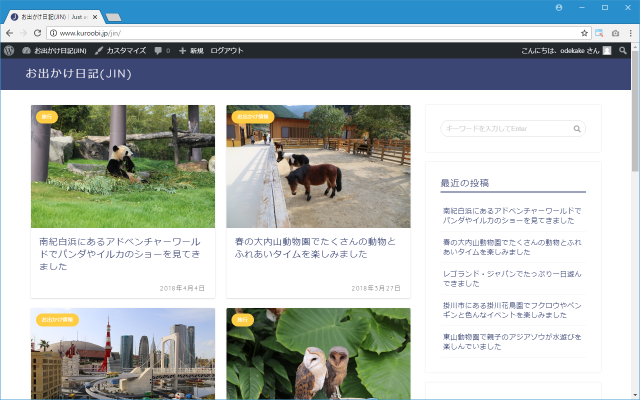Click ログアウト in the admin bar
The image size is (640, 400).
(227, 51)
